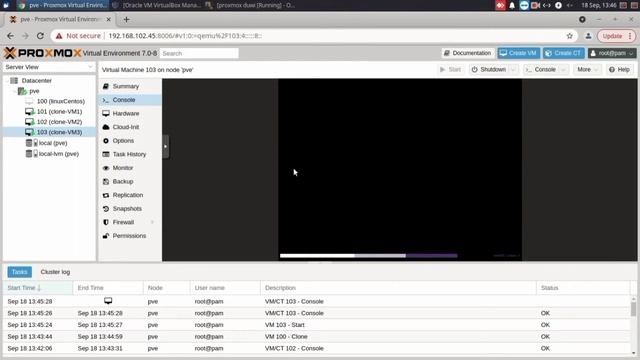Select VM 100 (linuxCentos)
Image resolution: width=640 pixels, height=360 pixels.
(60, 101)
